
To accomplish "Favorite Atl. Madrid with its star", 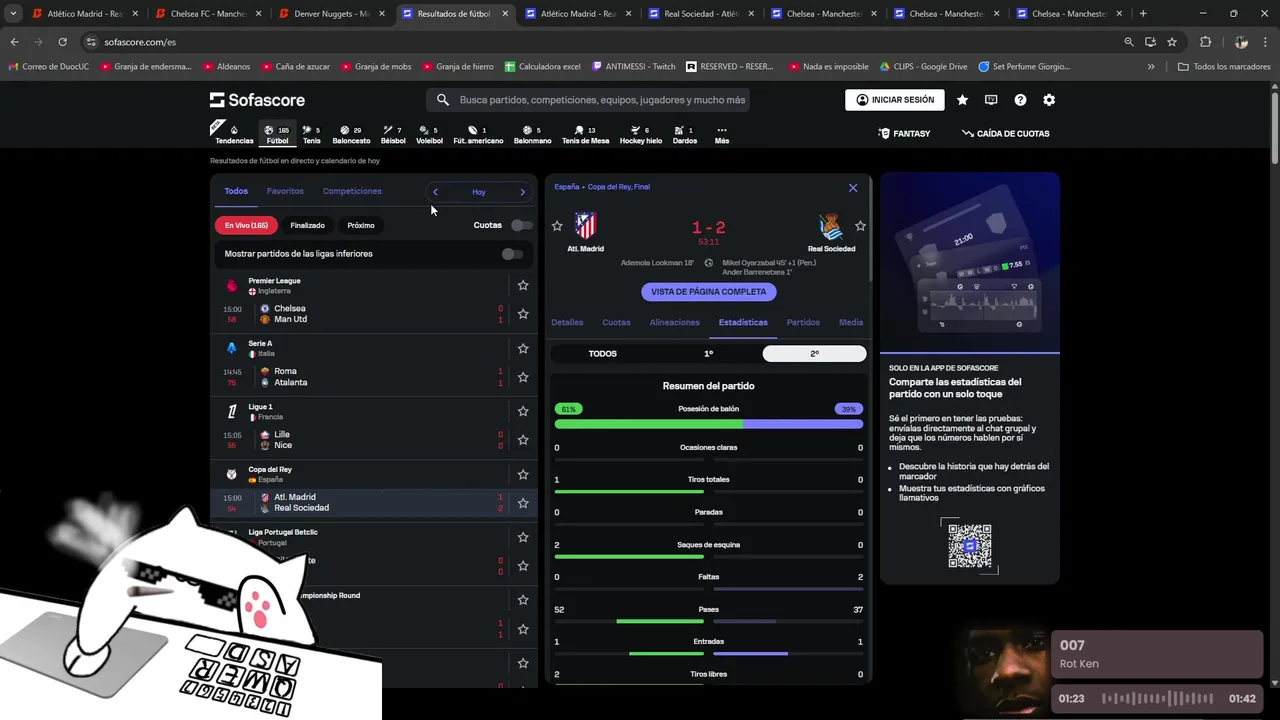I will pos(557,226).
